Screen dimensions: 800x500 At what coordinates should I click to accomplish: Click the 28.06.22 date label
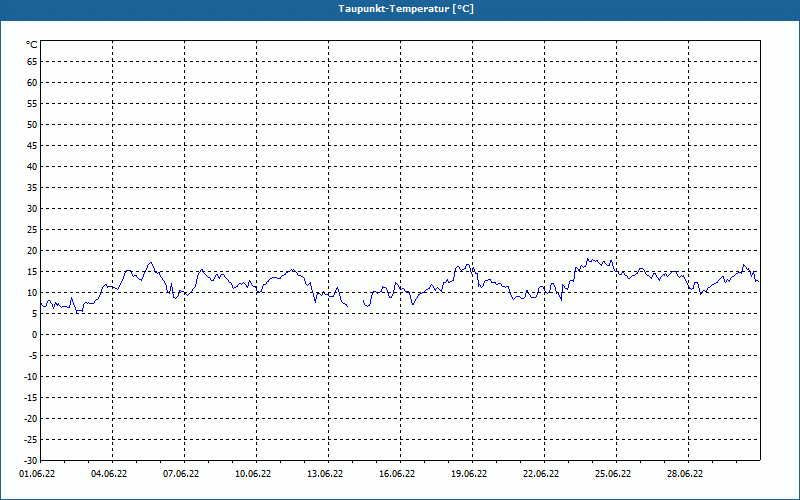[685, 474]
